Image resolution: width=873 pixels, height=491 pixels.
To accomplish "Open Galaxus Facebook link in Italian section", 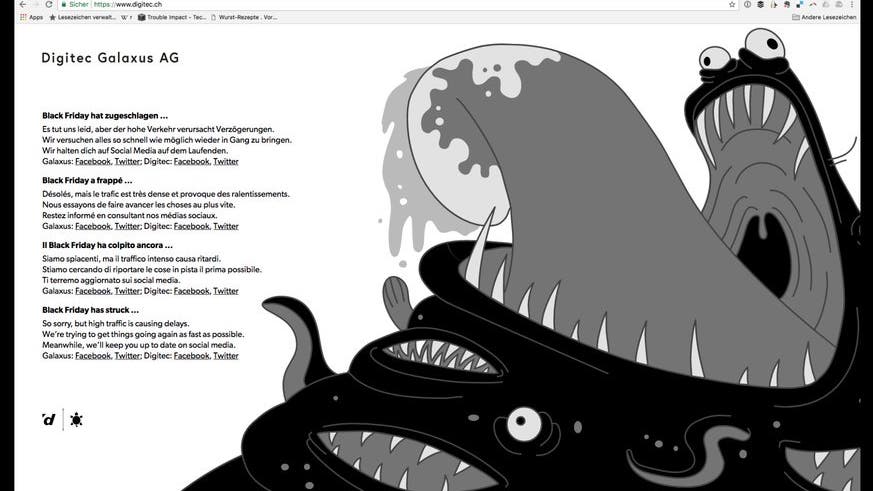I will pos(93,291).
